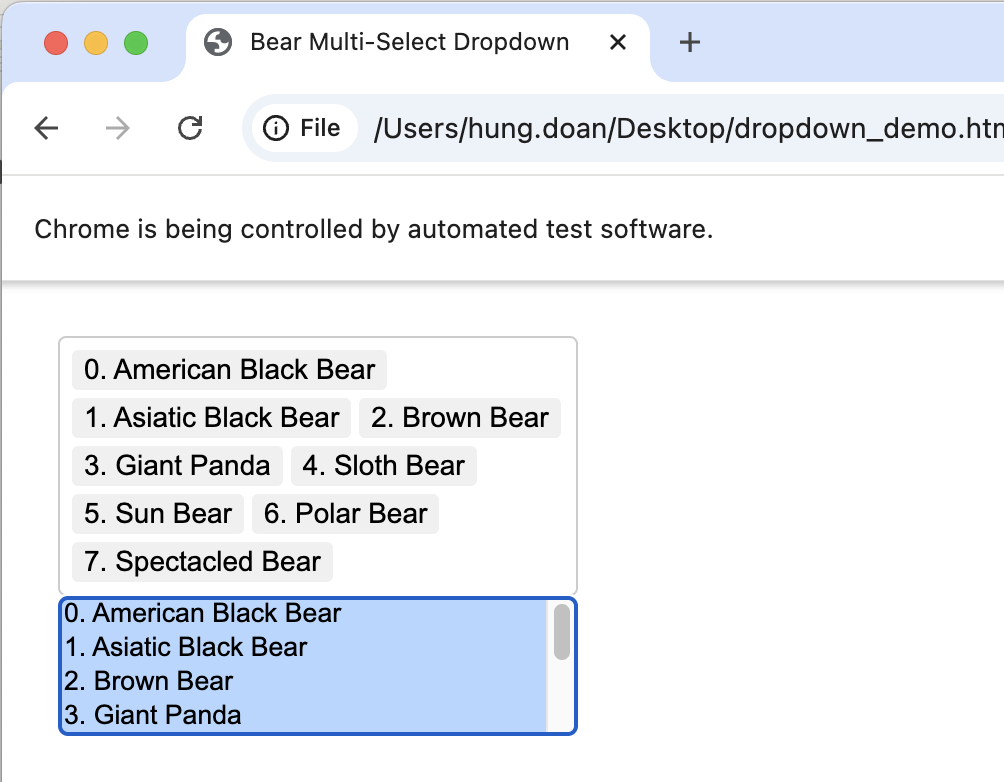
Task: Click the '4. Sloth Bear' tag
Action: 384,466
